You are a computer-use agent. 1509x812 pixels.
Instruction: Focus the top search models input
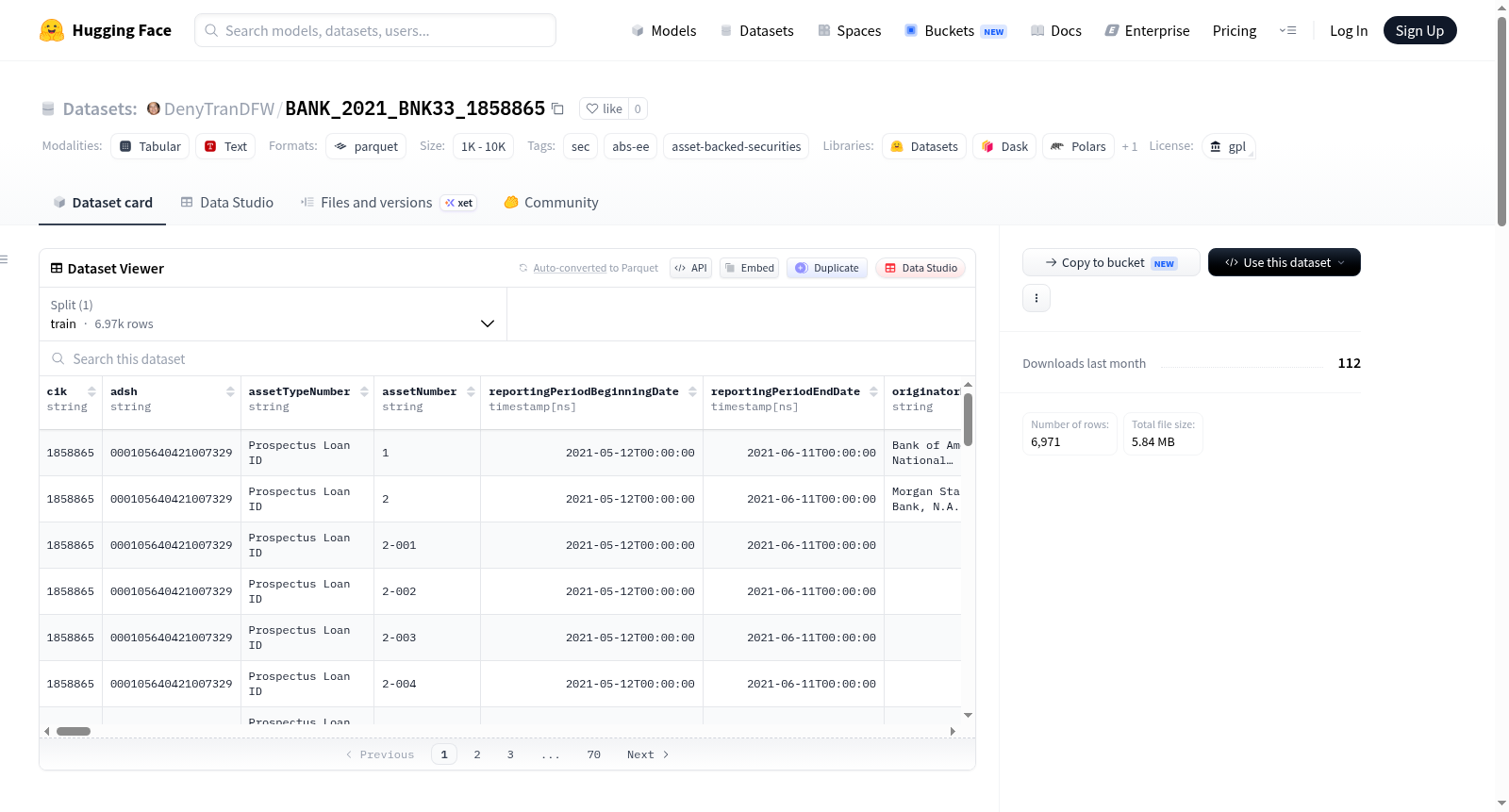click(375, 30)
